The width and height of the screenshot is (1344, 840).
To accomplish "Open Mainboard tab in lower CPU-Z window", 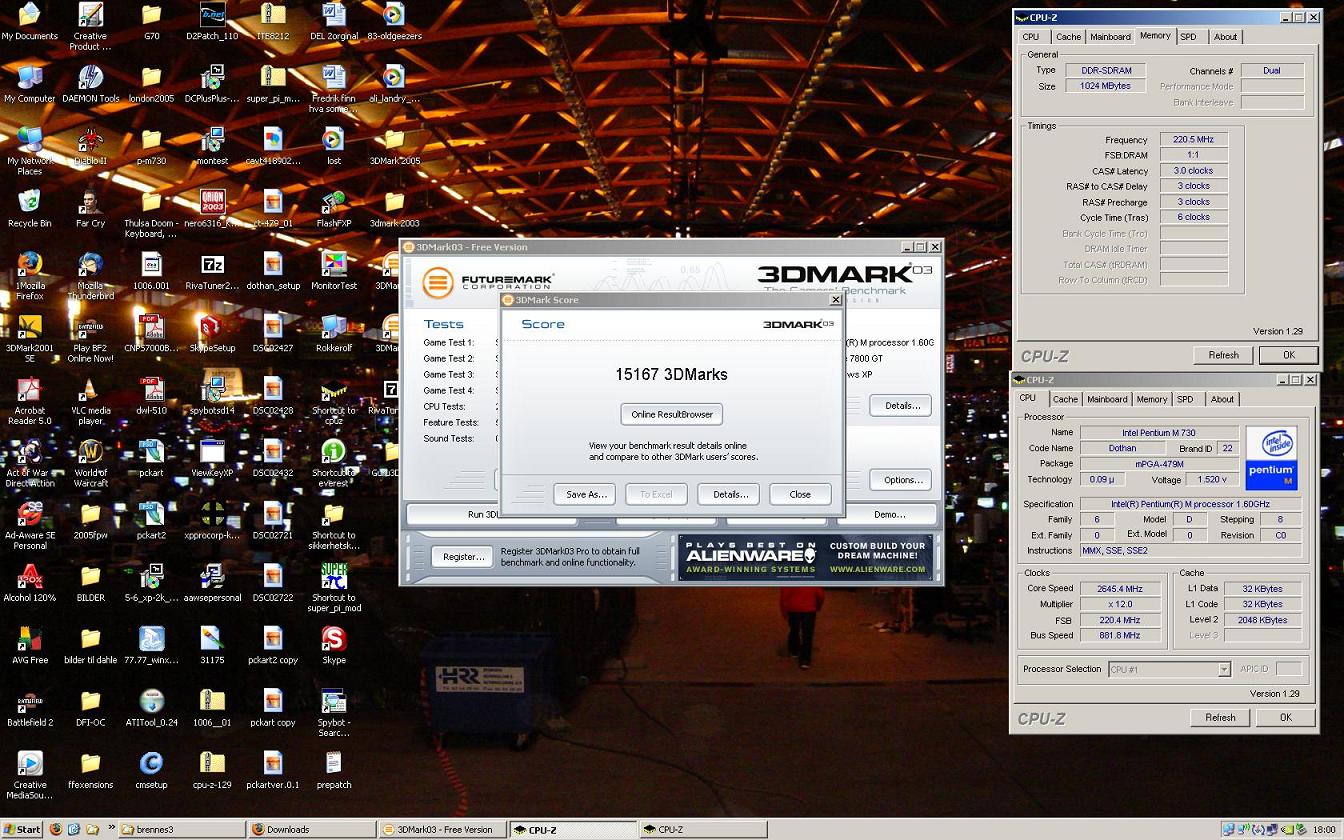I will pos(1107,399).
